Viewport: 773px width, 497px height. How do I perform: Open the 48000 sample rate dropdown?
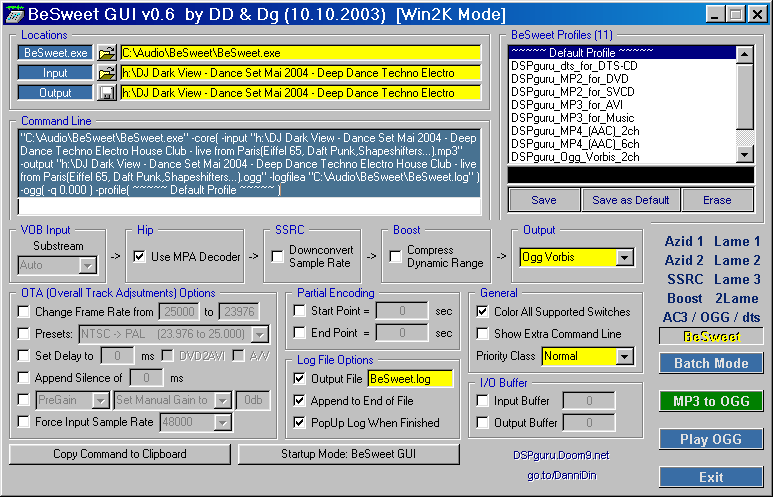tap(222, 422)
